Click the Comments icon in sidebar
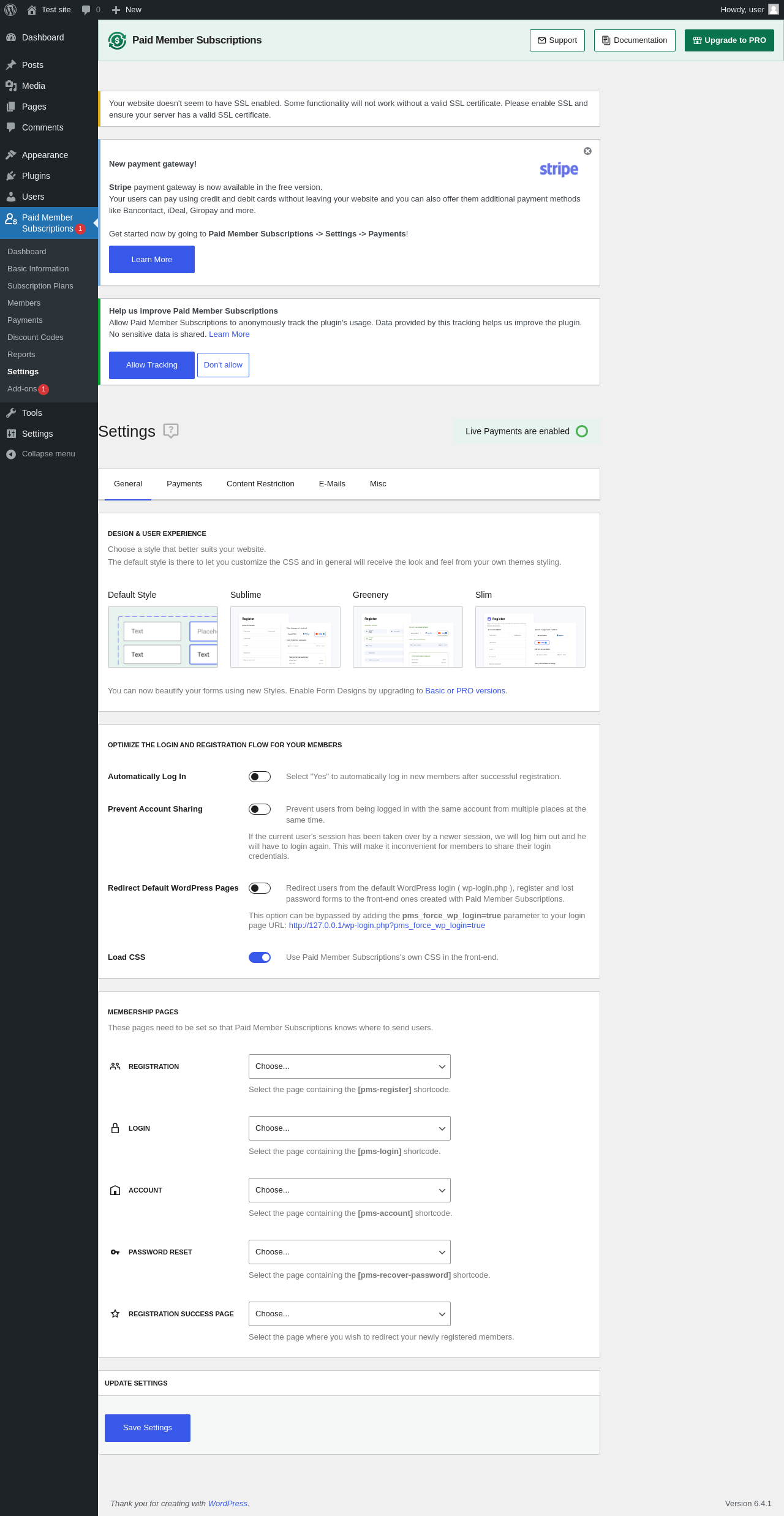 11,127
